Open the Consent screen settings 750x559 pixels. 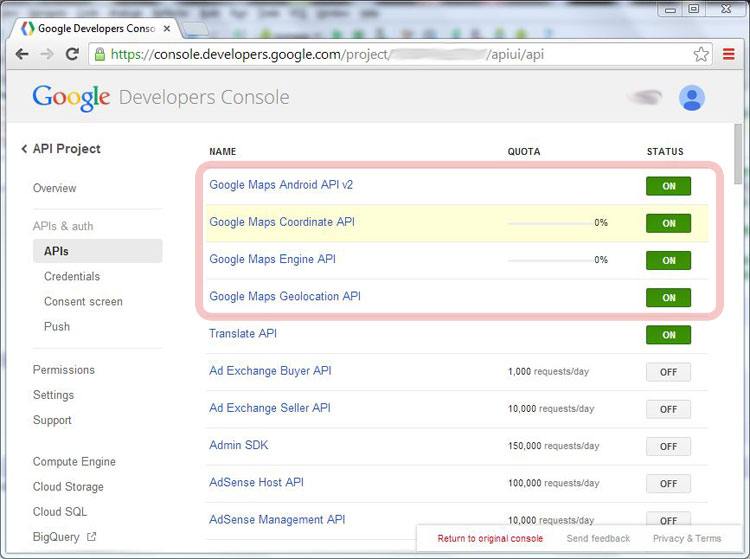pos(83,301)
